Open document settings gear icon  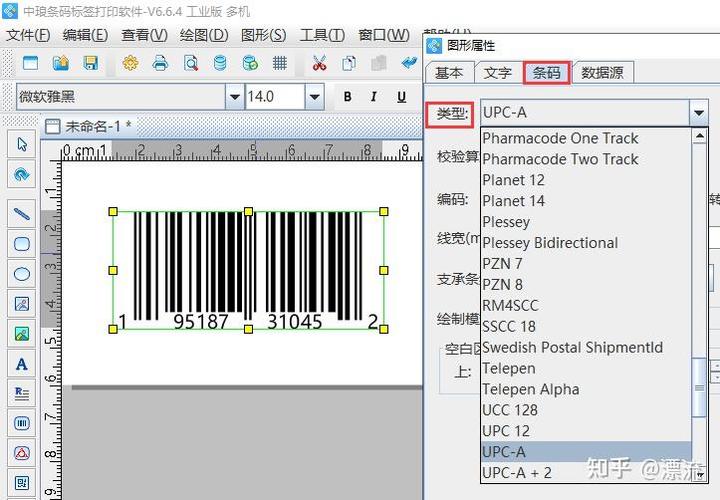(130, 62)
